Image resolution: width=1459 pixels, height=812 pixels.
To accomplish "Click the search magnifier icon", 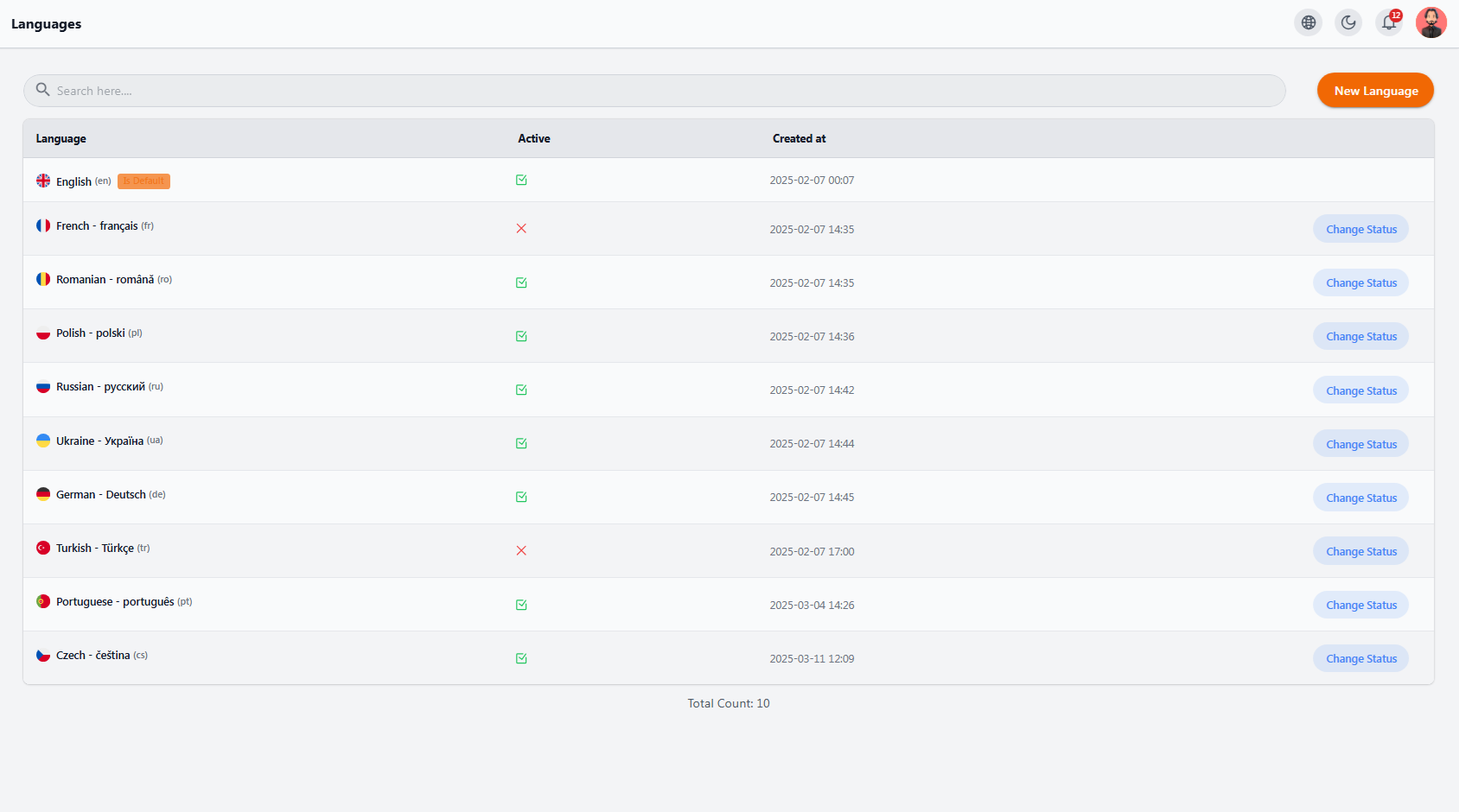I will [42, 90].
